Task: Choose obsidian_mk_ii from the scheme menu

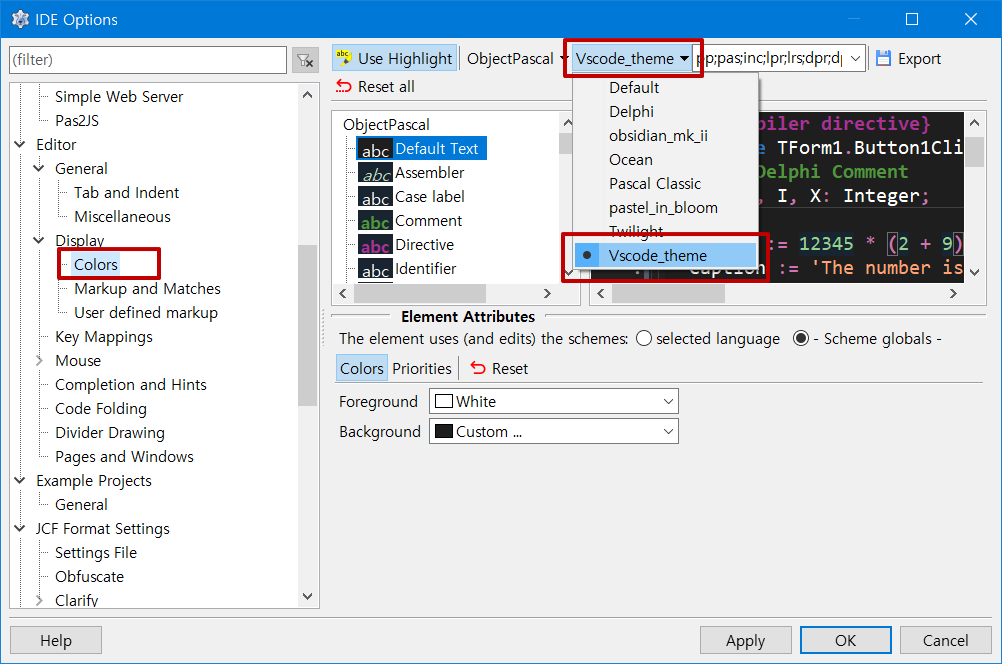Action: coord(665,135)
